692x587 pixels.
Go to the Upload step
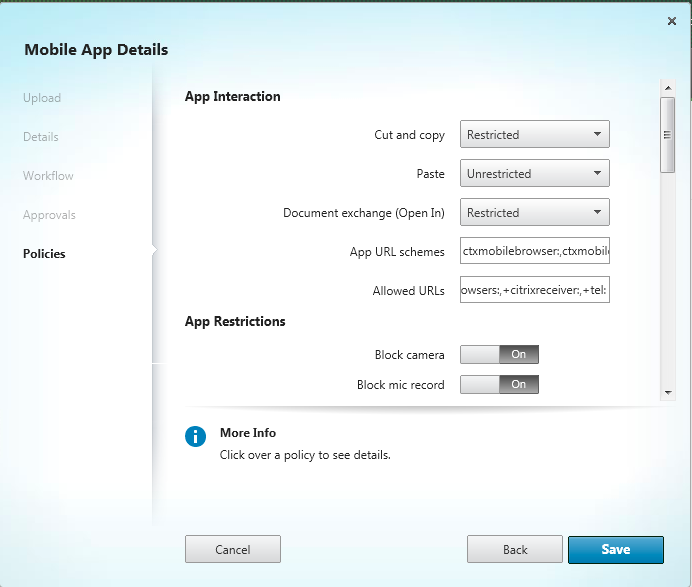coord(42,98)
